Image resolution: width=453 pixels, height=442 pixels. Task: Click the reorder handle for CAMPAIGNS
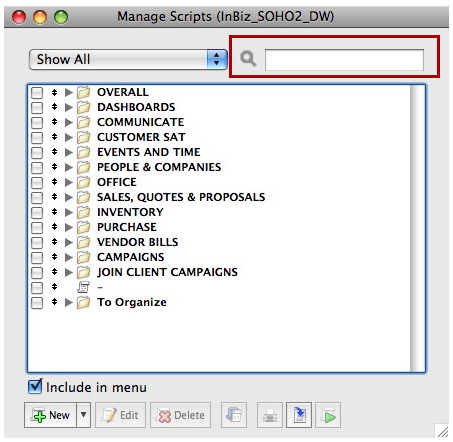54,257
